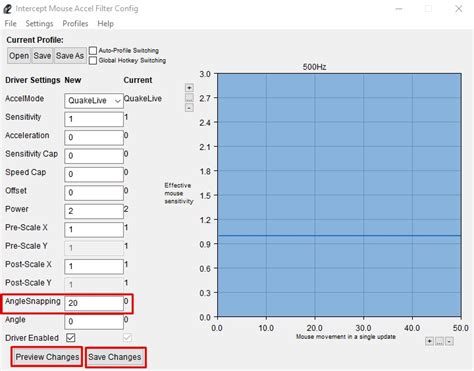474x371 pixels.
Task: Click the Speed Cap input field
Action: [x=94, y=174]
